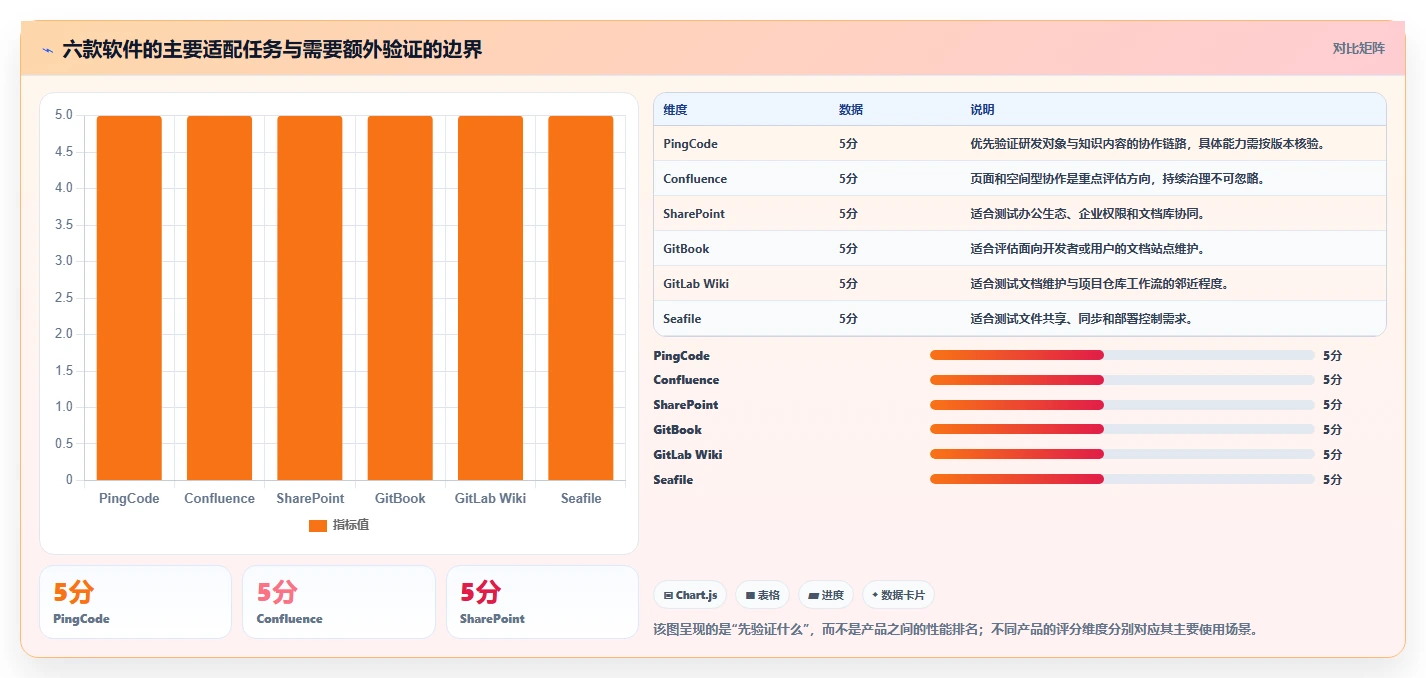Viewport: 1426px width, 678px height.
Task: Click the PingCode progress bar
Action: 1122,355
